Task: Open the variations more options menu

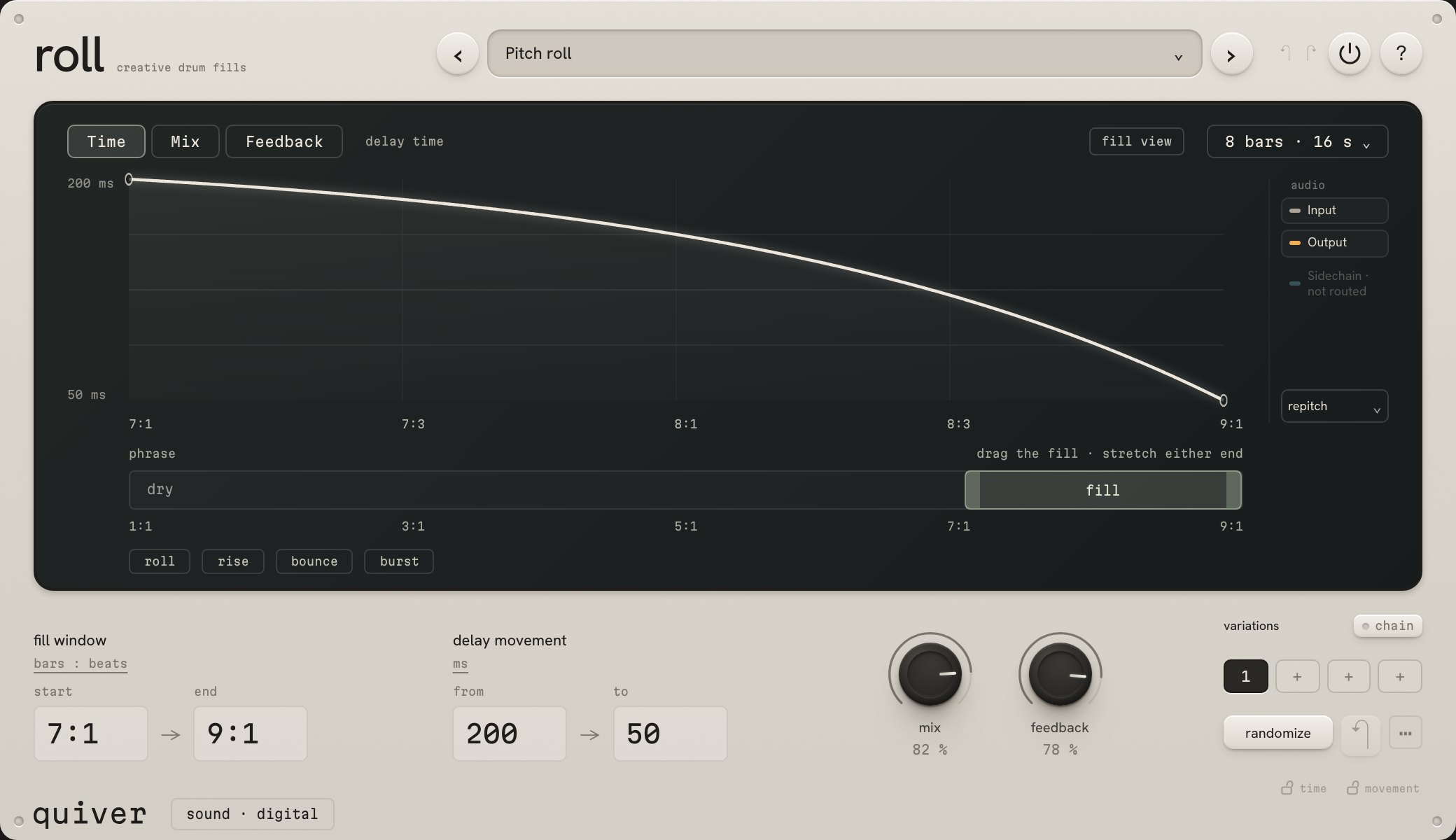Action: (1405, 733)
